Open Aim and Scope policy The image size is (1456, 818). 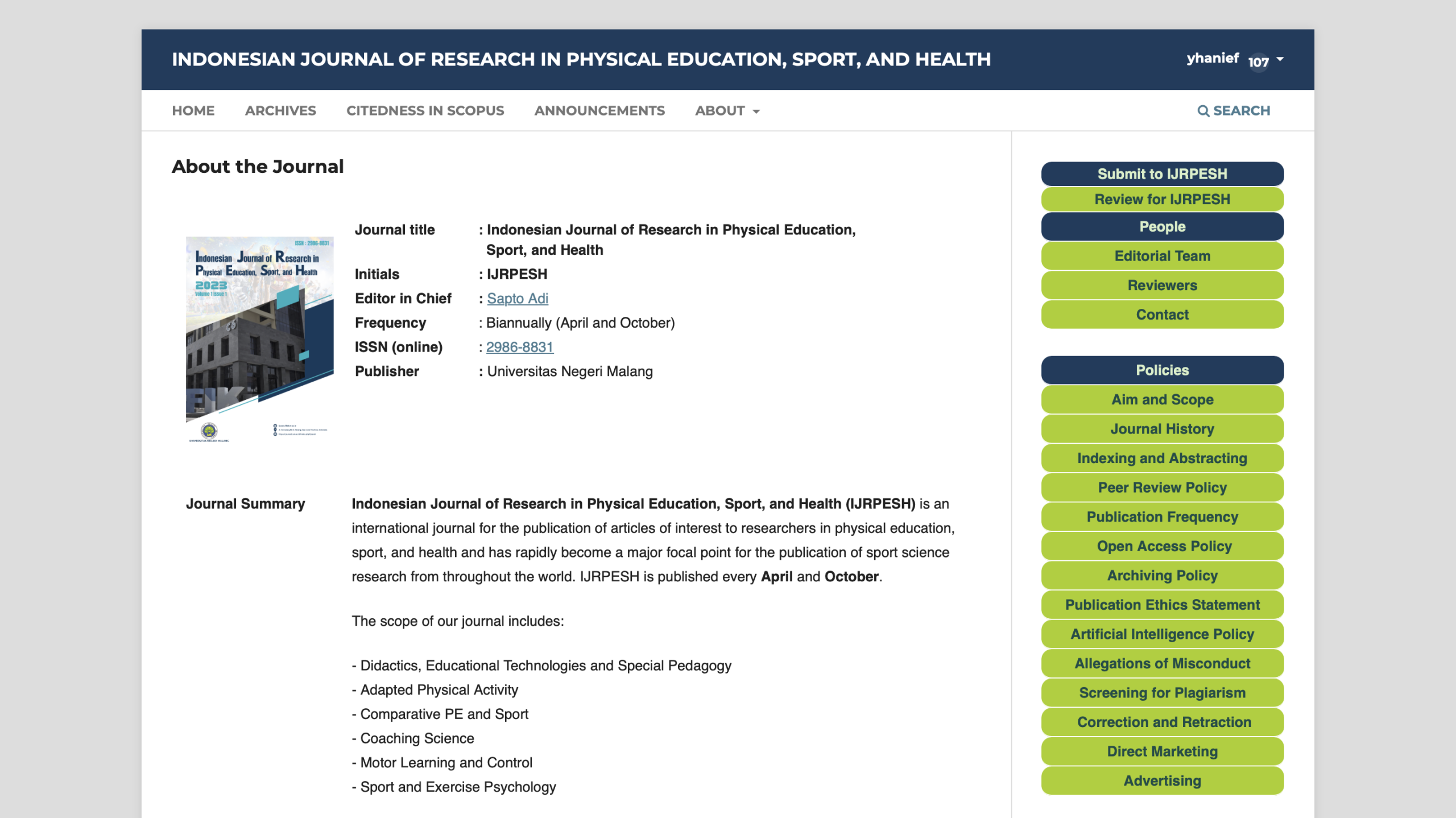[x=1162, y=400]
